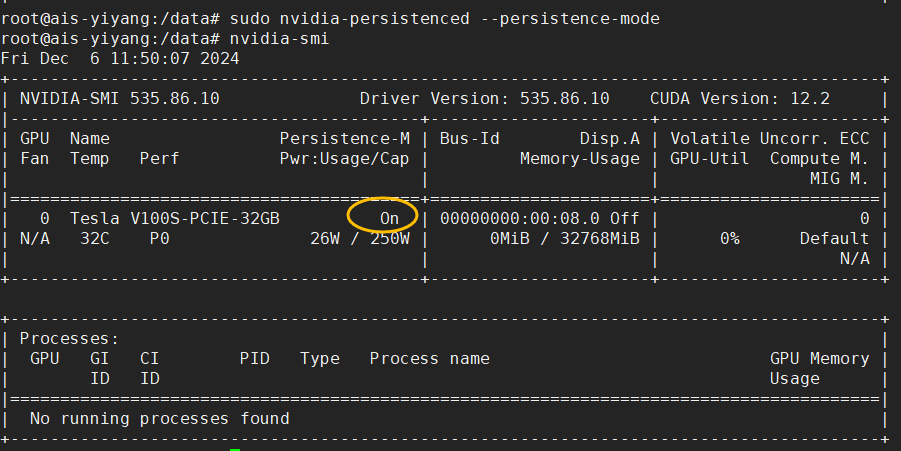
Task: Click the 0MiB / 32768MiB memory usage
Action: point(564,239)
